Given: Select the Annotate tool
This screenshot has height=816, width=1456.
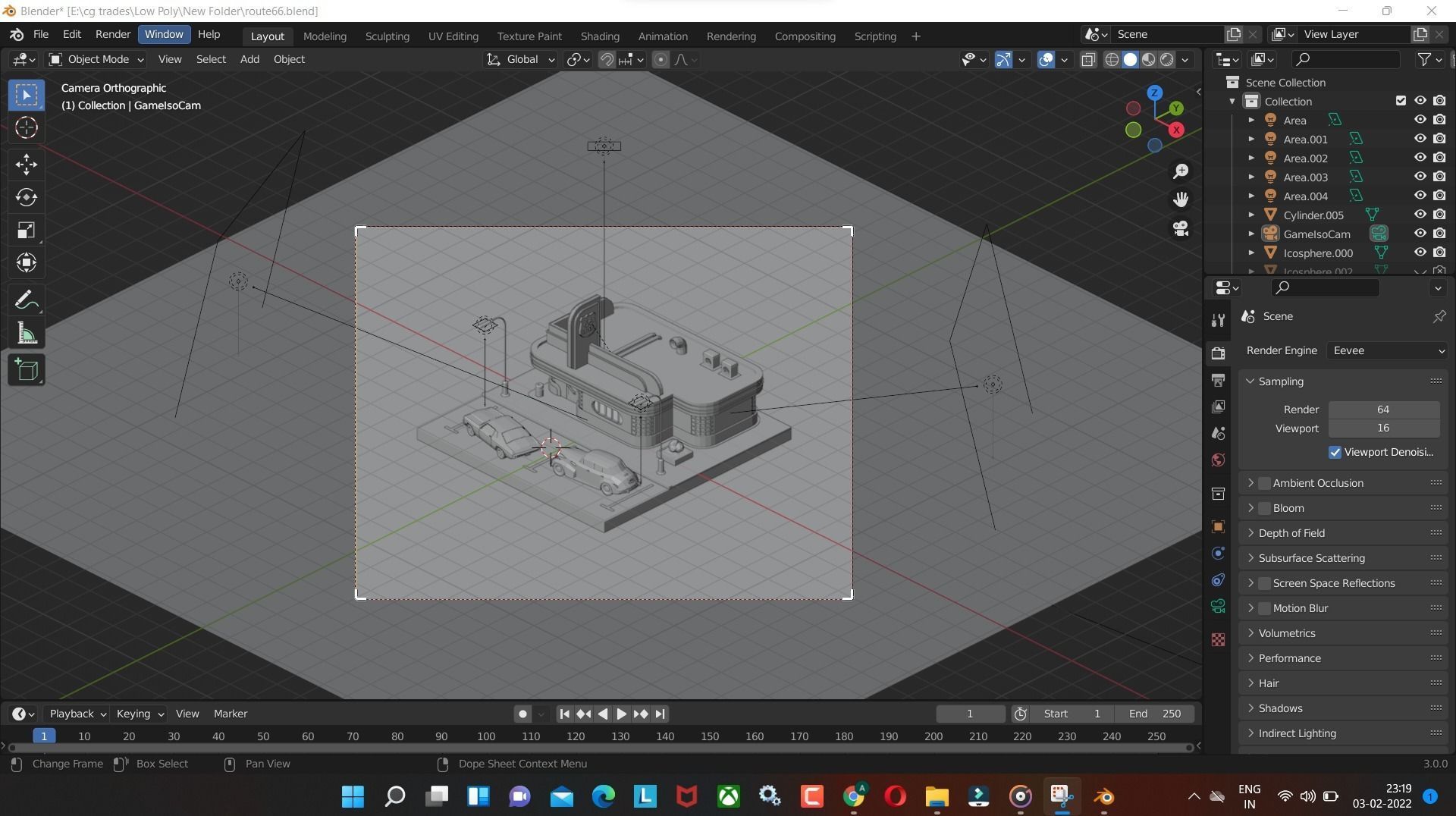Looking at the screenshot, I should (x=27, y=301).
